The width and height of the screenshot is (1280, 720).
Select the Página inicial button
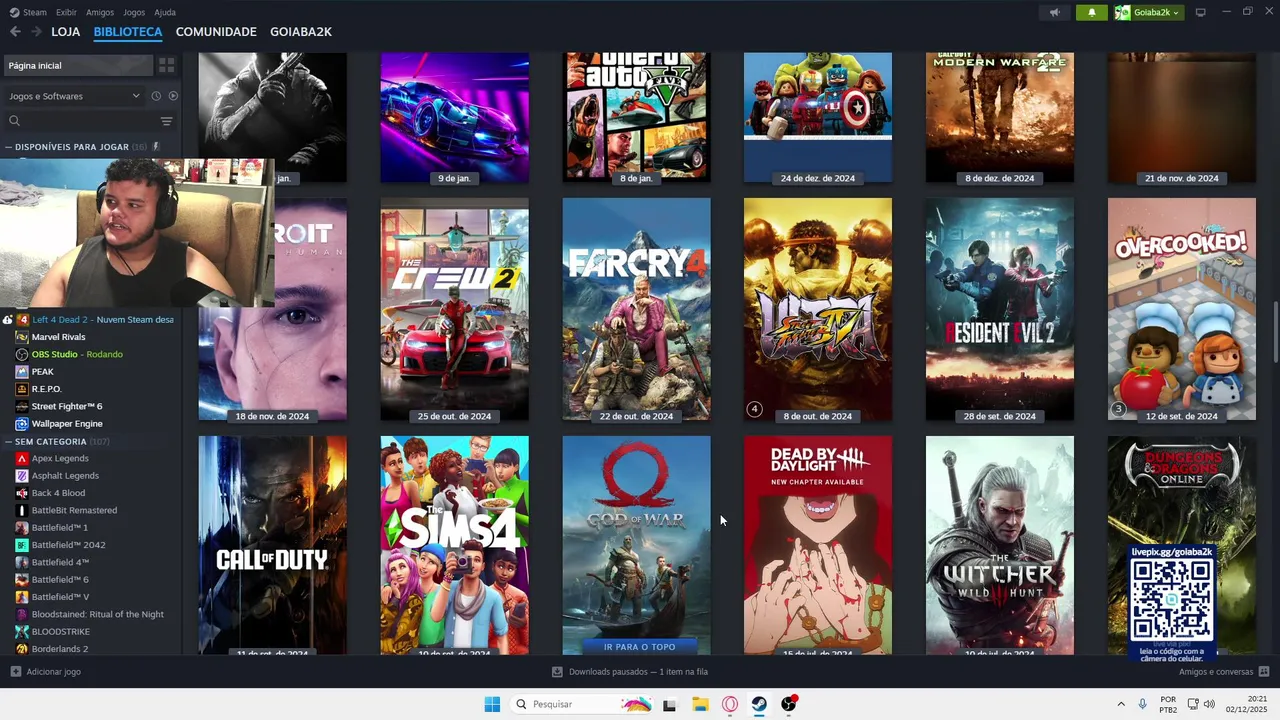click(x=78, y=65)
